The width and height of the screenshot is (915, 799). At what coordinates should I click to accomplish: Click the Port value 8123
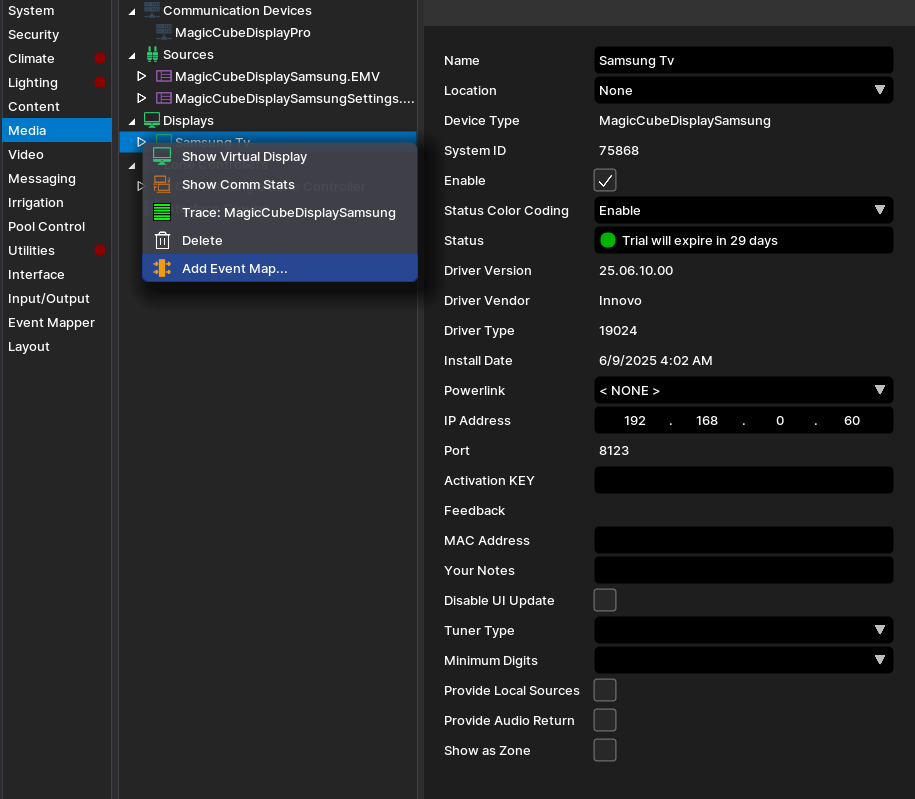[x=614, y=451]
